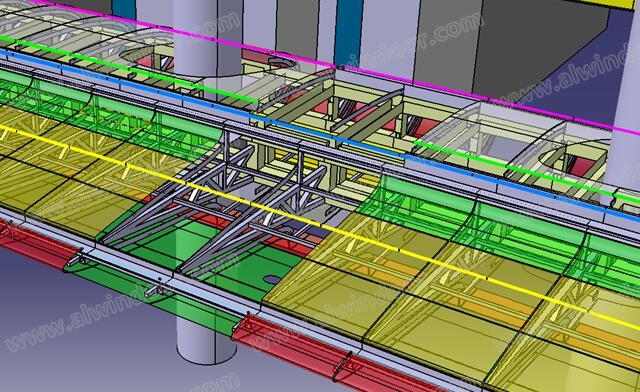
Task: Pick the small oval hole in green plate
Action: pyautogui.click(x=272, y=280)
